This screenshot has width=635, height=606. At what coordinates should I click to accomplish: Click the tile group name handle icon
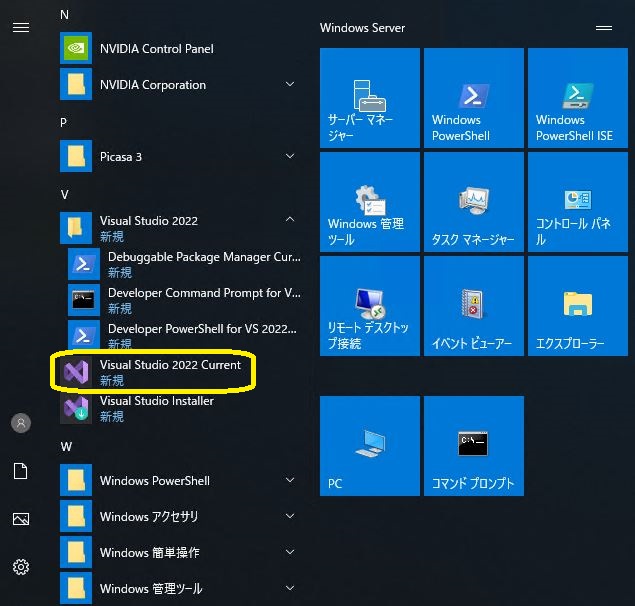click(604, 28)
